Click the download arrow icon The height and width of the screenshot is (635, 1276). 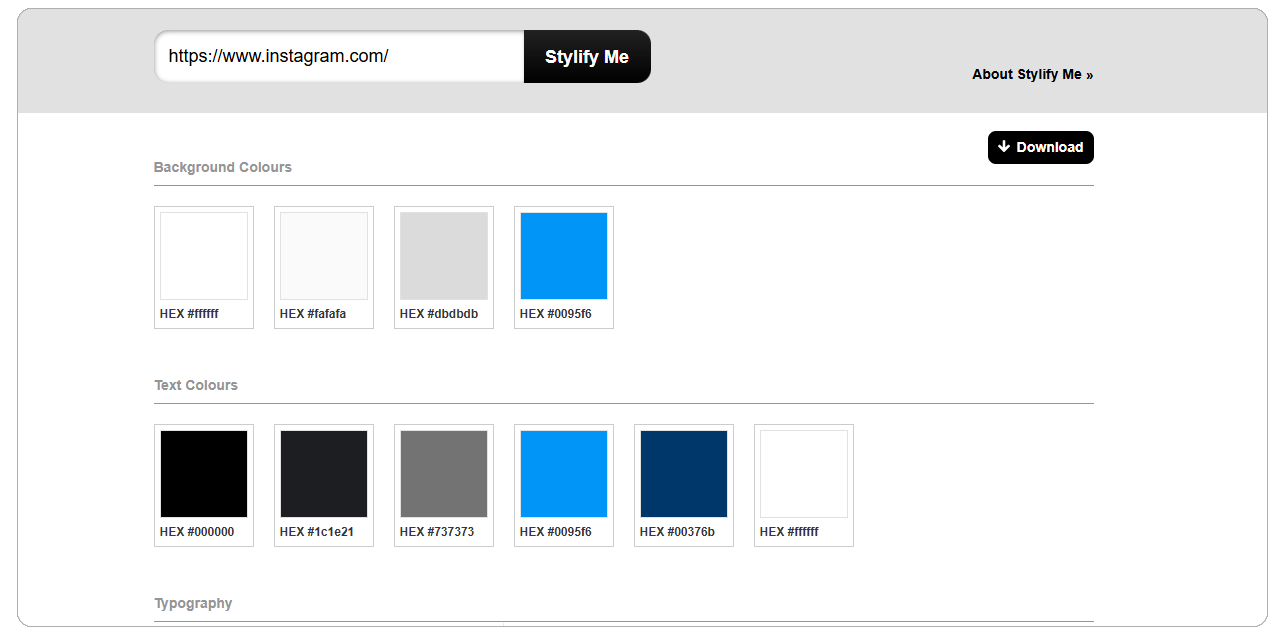(x=1004, y=147)
